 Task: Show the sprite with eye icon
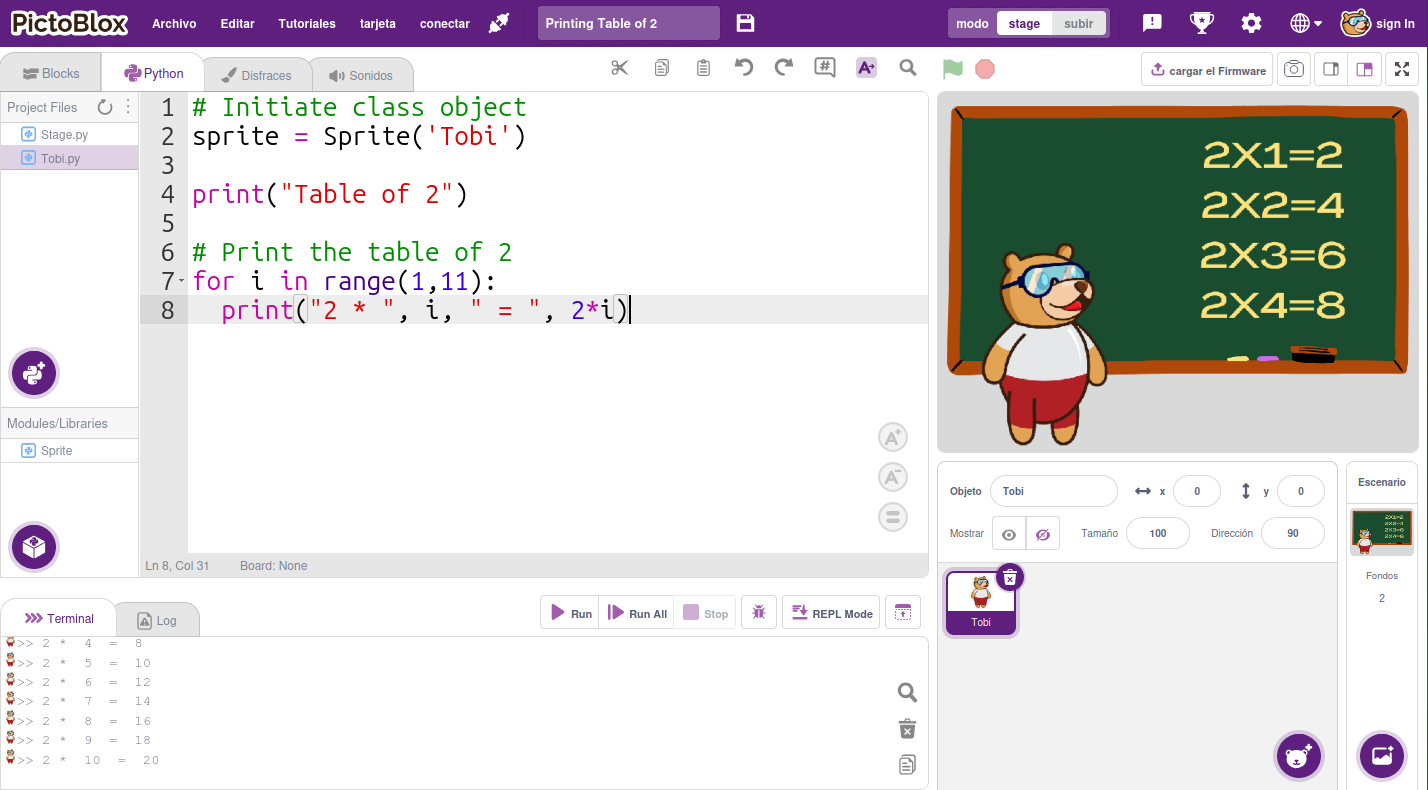1009,534
